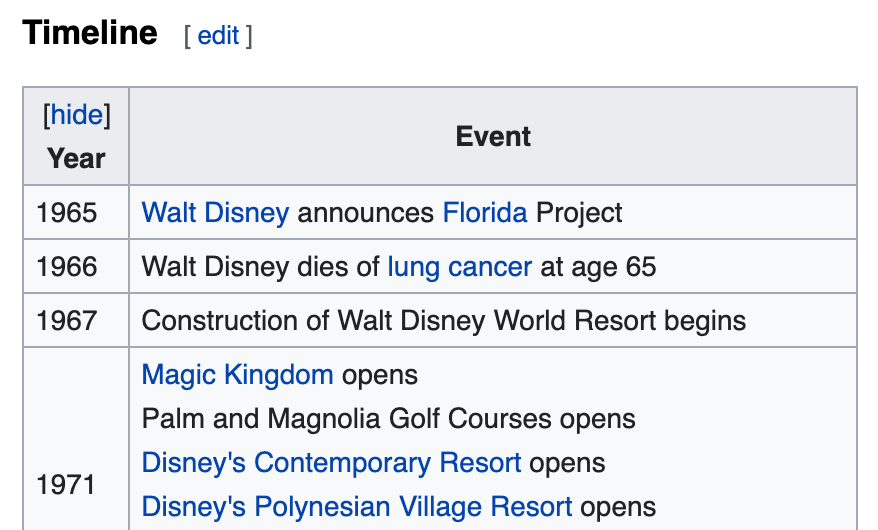
Task: Click the 'at age 65' text
Action: [x=598, y=267]
